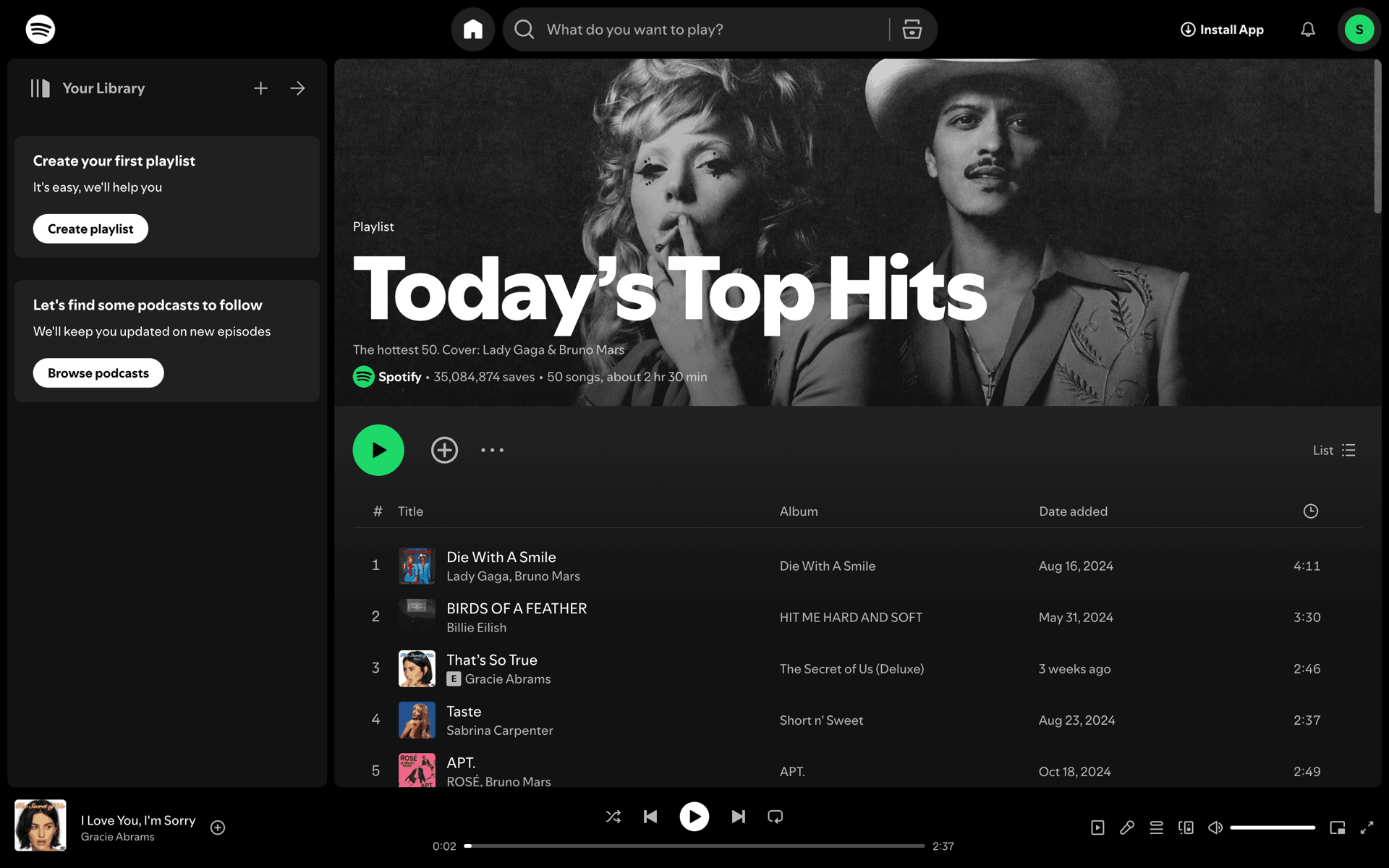Click Date added column header
Viewport: 1389px width, 868px height.
(1073, 511)
